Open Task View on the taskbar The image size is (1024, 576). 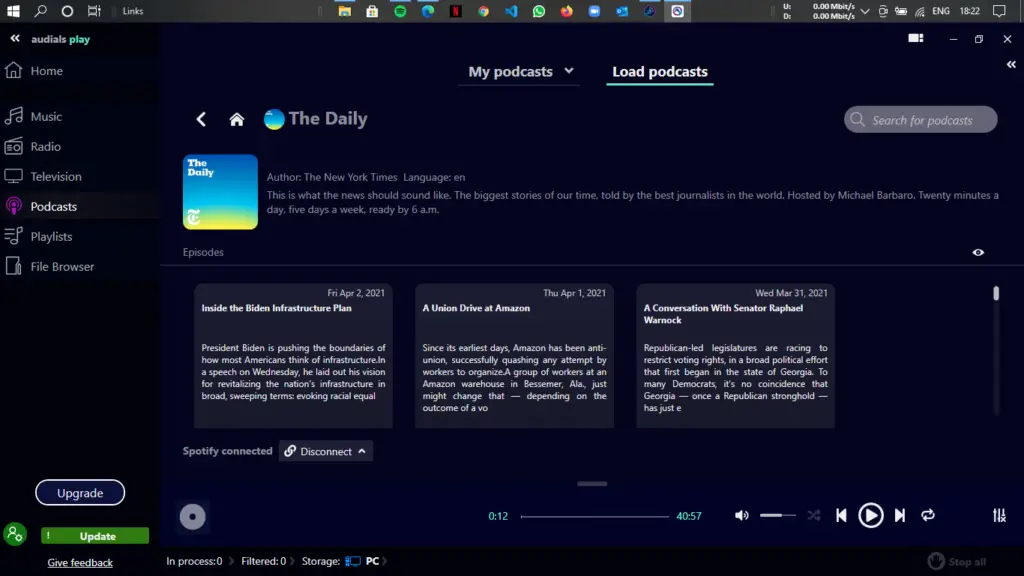94,11
